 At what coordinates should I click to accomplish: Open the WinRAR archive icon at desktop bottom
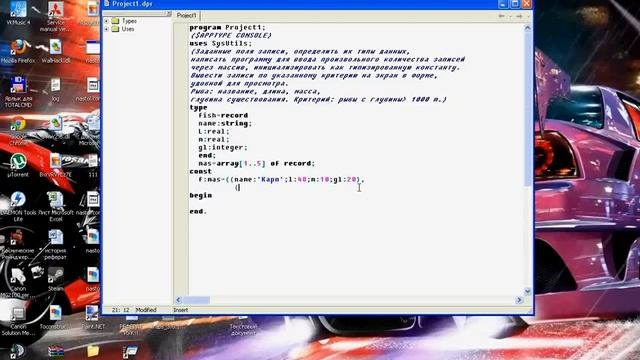pyautogui.click(x=56, y=351)
